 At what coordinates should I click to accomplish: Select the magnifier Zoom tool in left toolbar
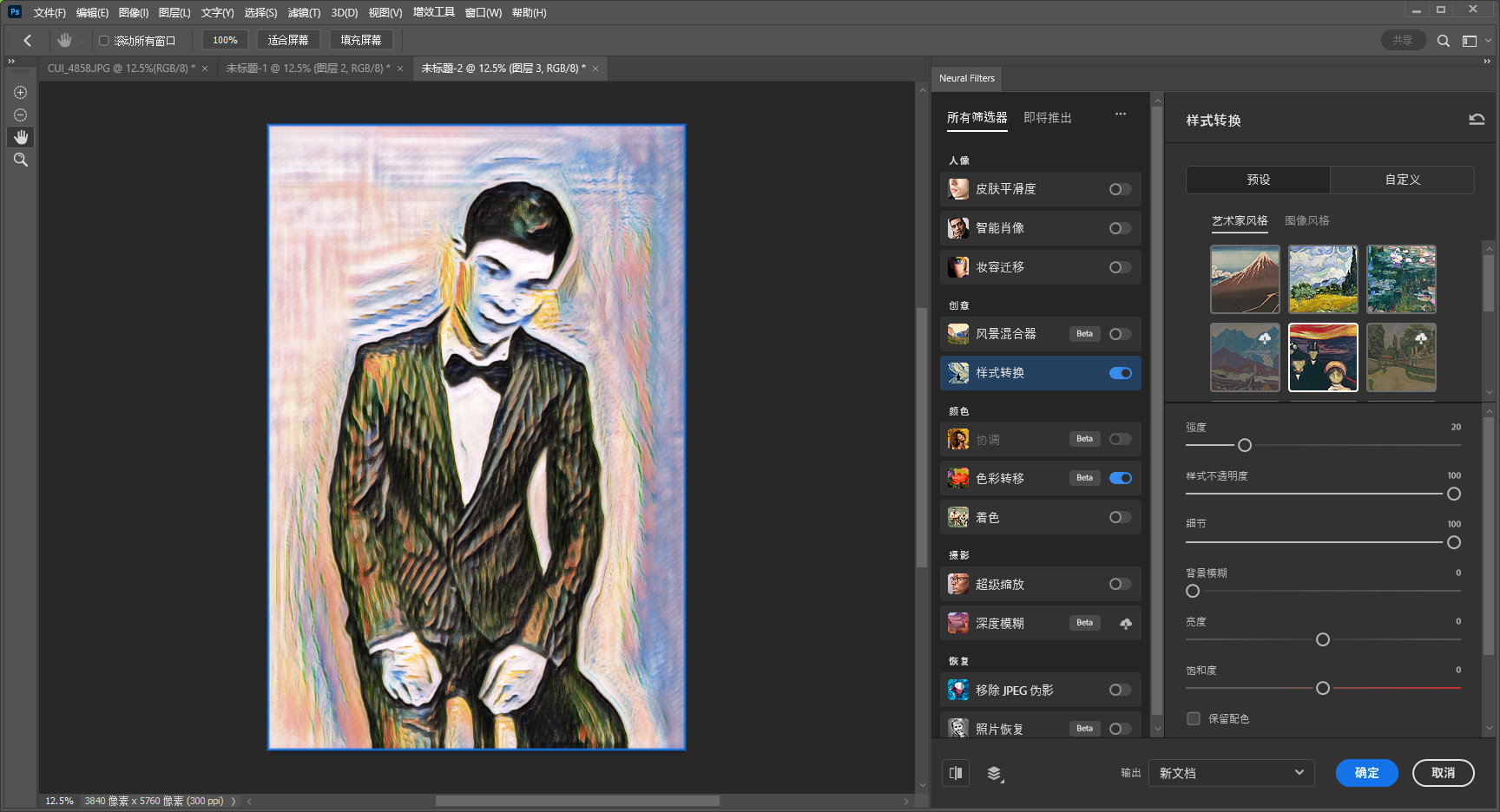(20, 160)
